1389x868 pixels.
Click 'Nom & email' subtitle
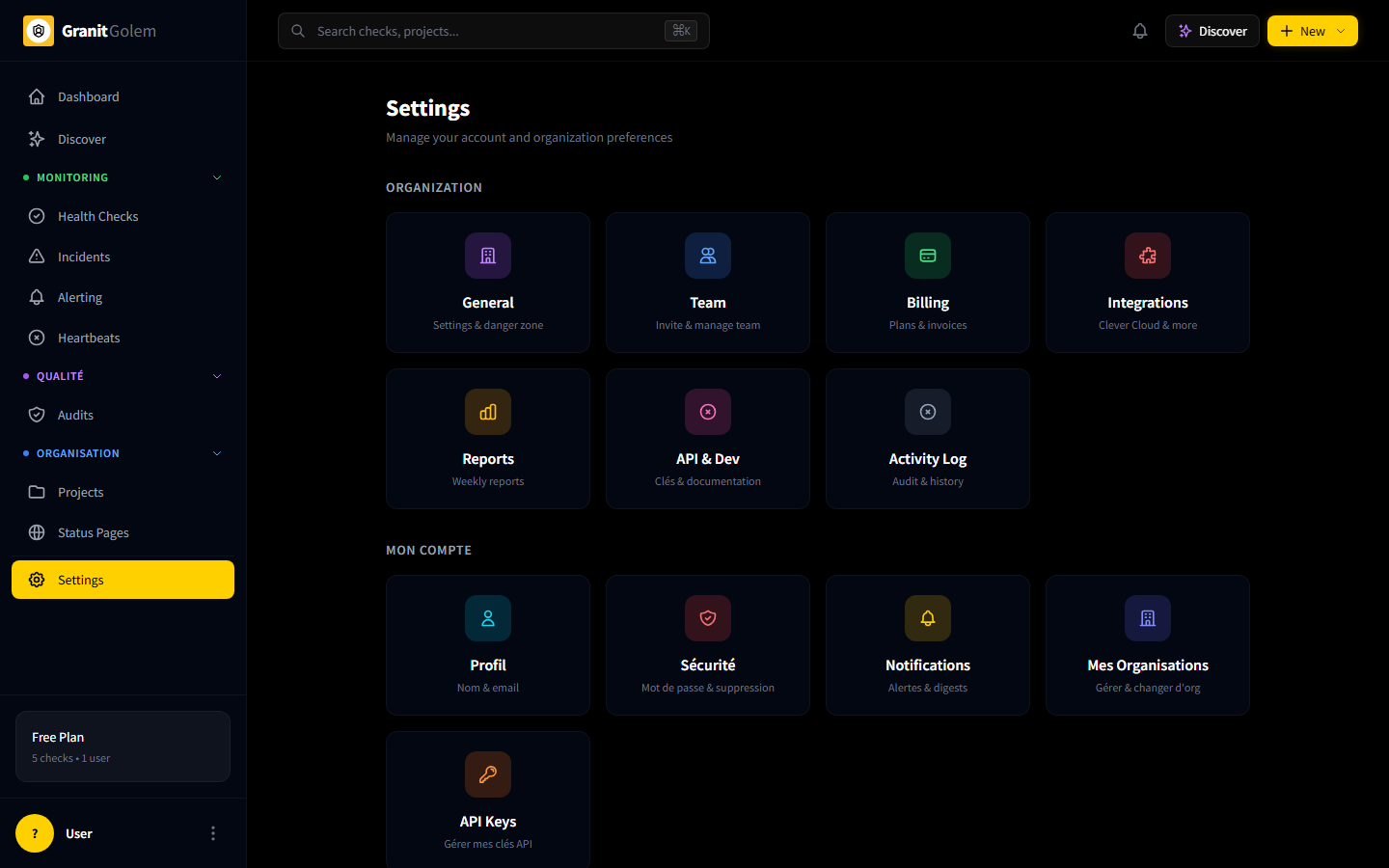click(x=488, y=688)
